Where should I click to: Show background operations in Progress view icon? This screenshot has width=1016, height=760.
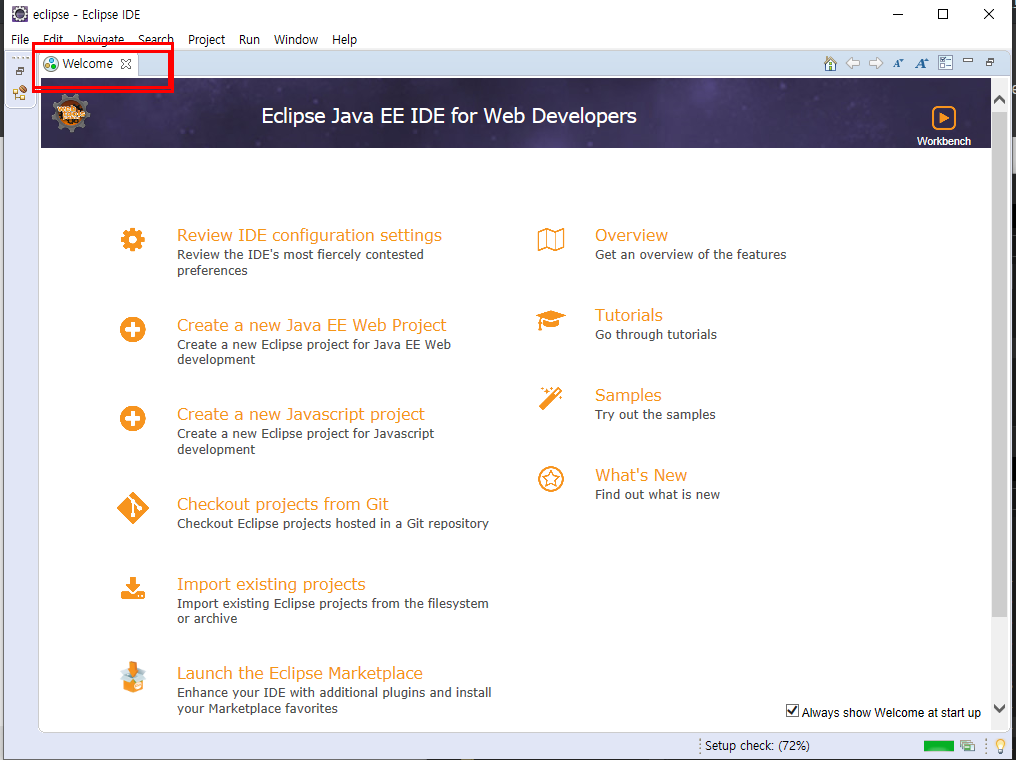point(967,746)
